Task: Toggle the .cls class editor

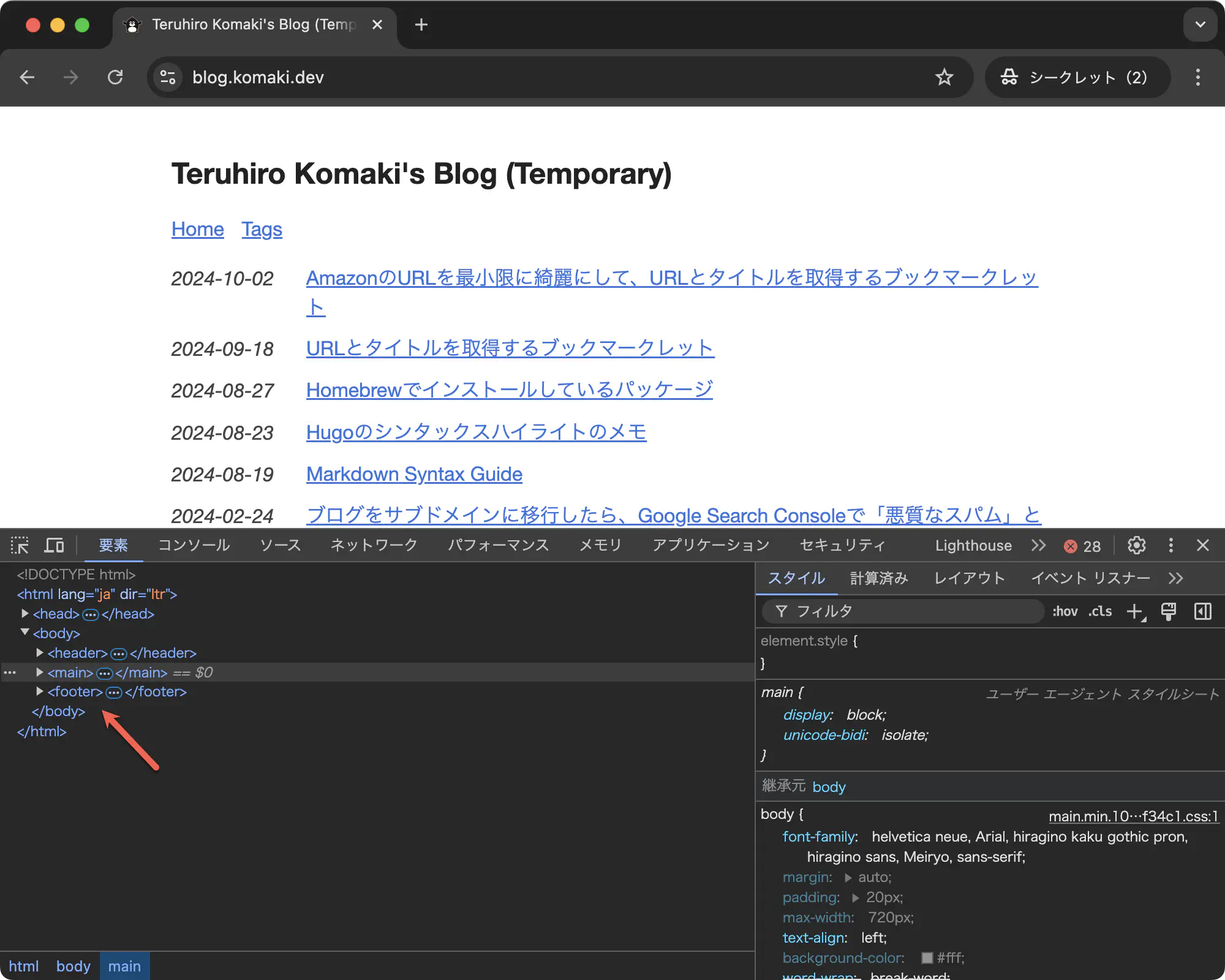Action: click(1100, 611)
